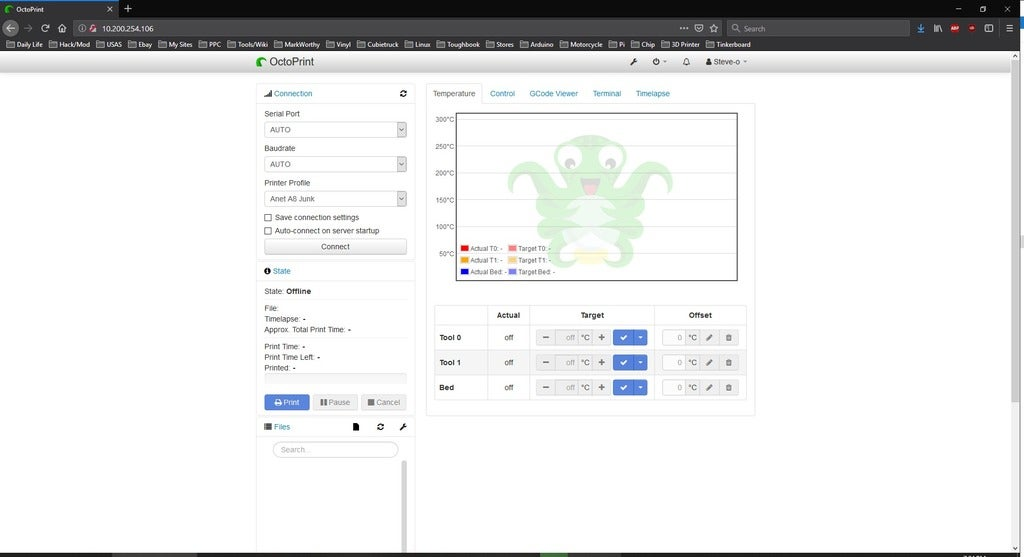The width and height of the screenshot is (1024, 557).
Task: Switch to the Control tab
Action: [502, 93]
